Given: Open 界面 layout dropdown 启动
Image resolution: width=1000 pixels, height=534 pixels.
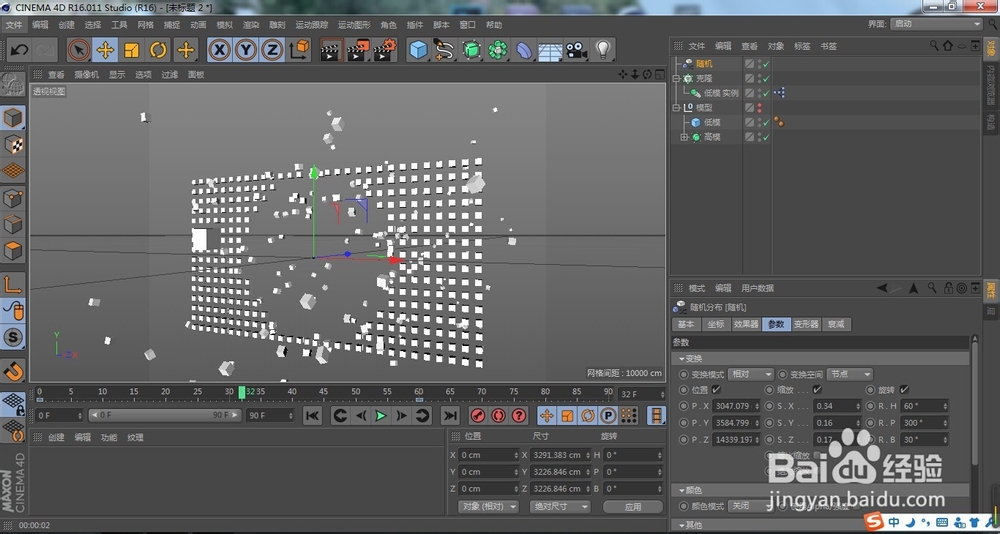Looking at the screenshot, I should point(936,24).
